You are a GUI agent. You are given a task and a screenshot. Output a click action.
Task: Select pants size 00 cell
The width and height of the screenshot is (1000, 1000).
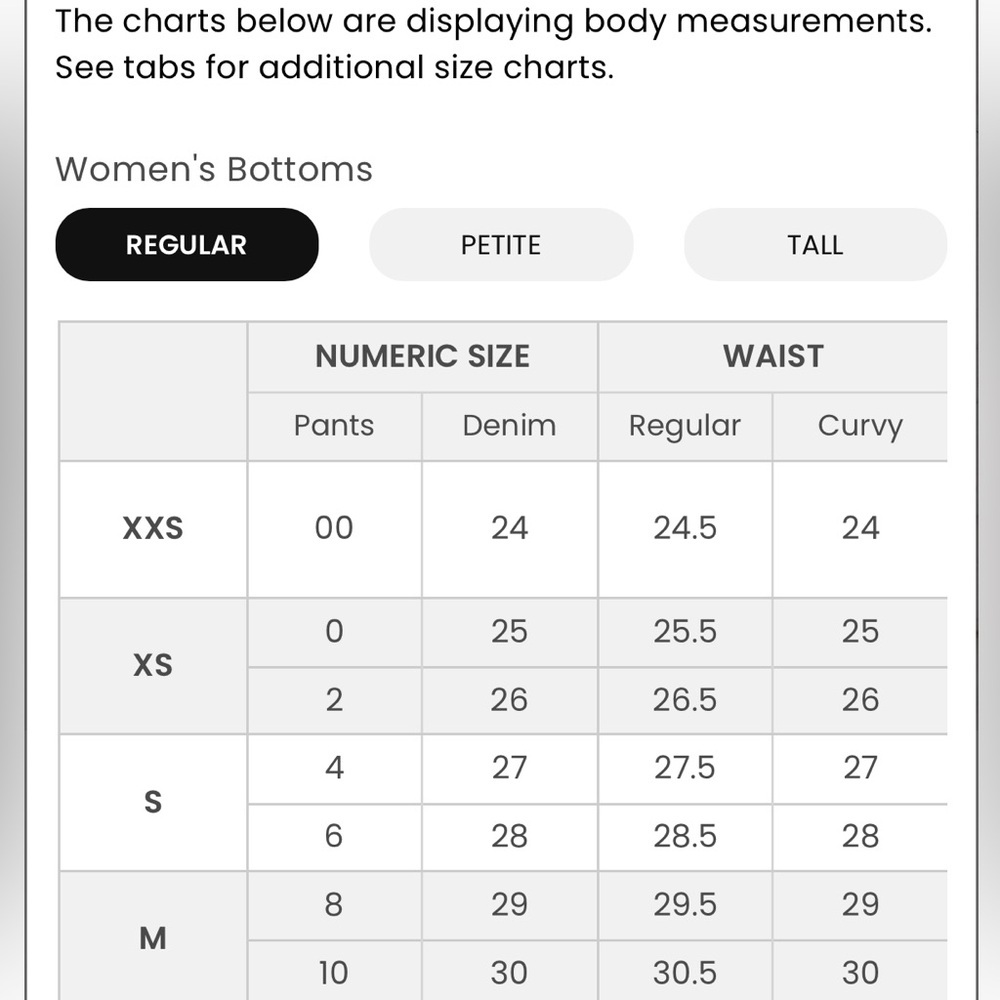pos(334,529)
